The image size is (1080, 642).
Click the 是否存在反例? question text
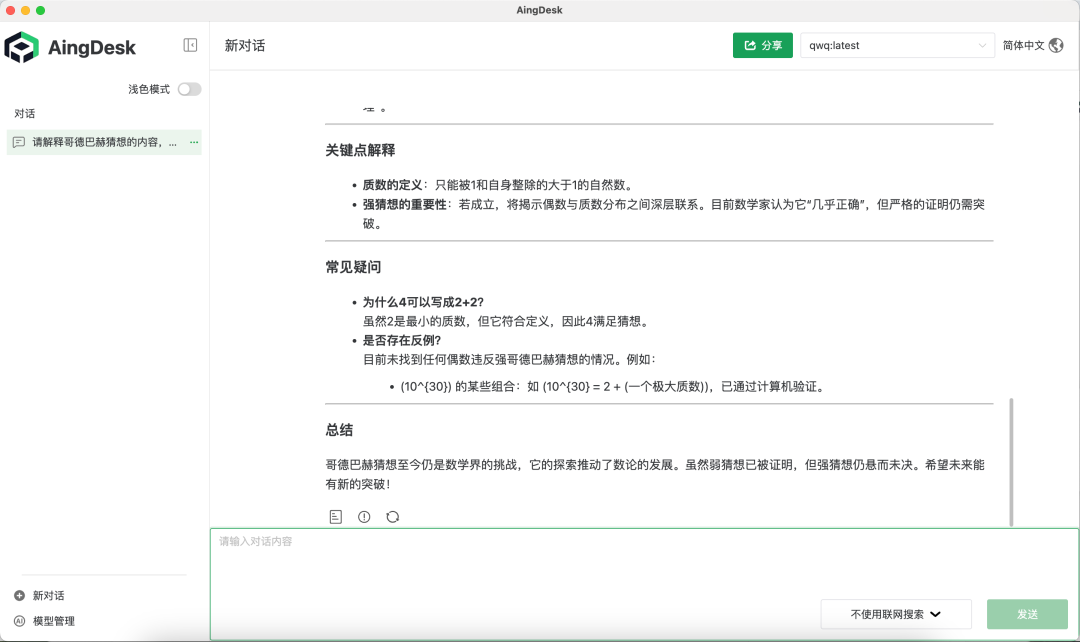[x=402, y=340]
